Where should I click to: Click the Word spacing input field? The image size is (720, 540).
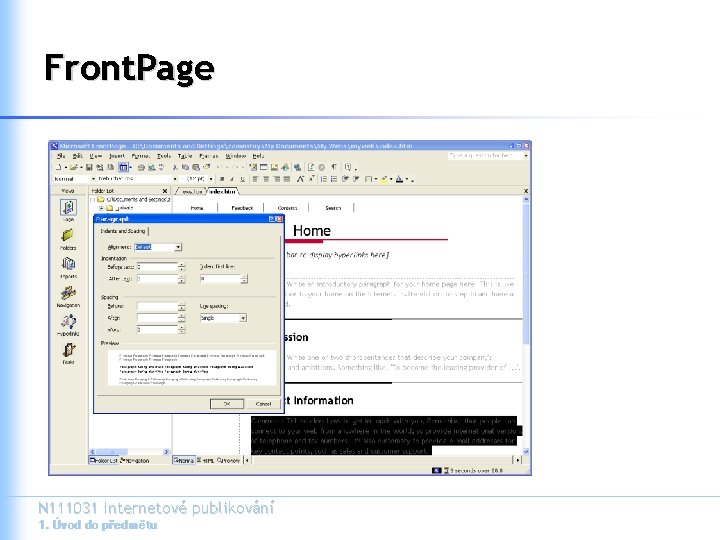157,330
